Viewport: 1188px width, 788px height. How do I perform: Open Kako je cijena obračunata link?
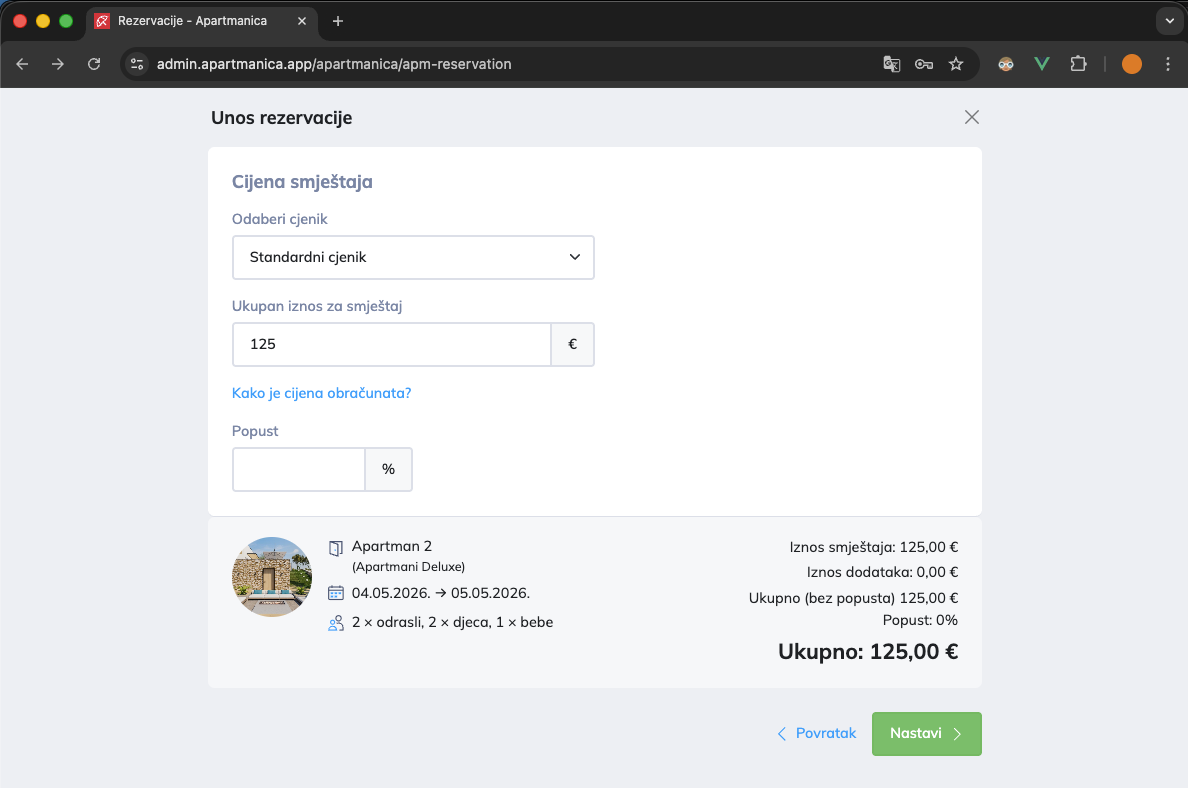321,393
